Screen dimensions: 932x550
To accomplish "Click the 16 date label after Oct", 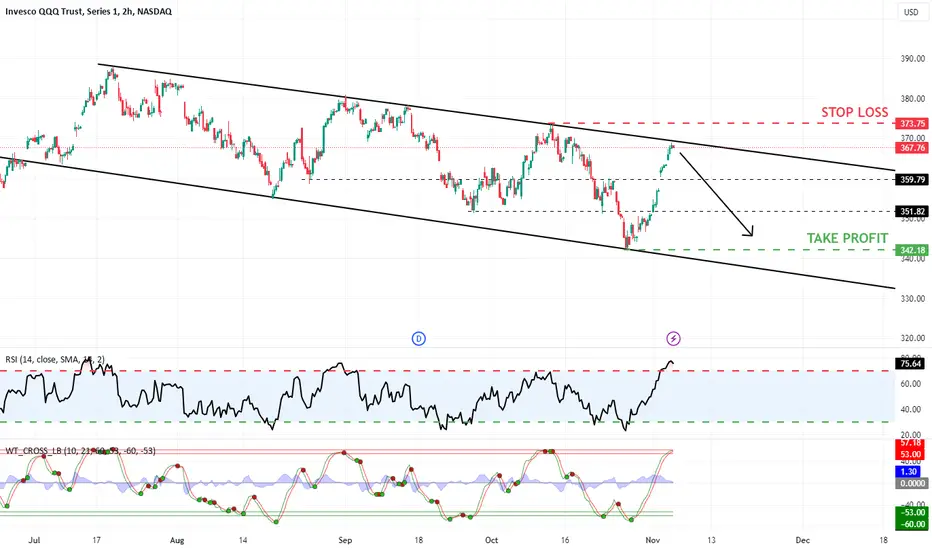I will coord(565,540).
